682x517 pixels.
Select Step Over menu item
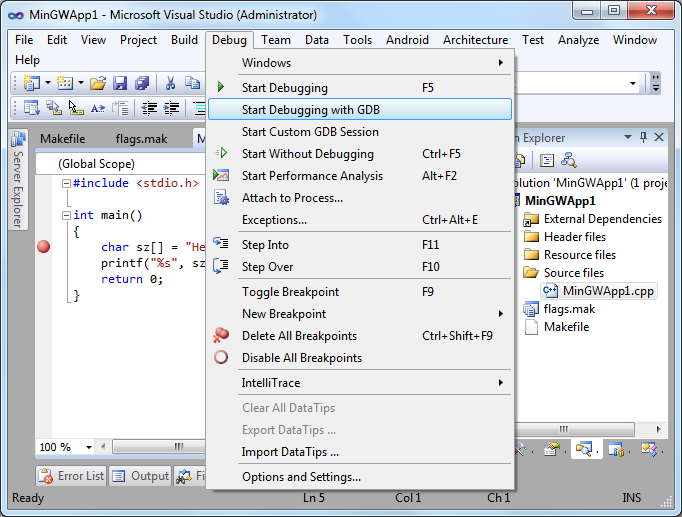[x=360, y=267]
